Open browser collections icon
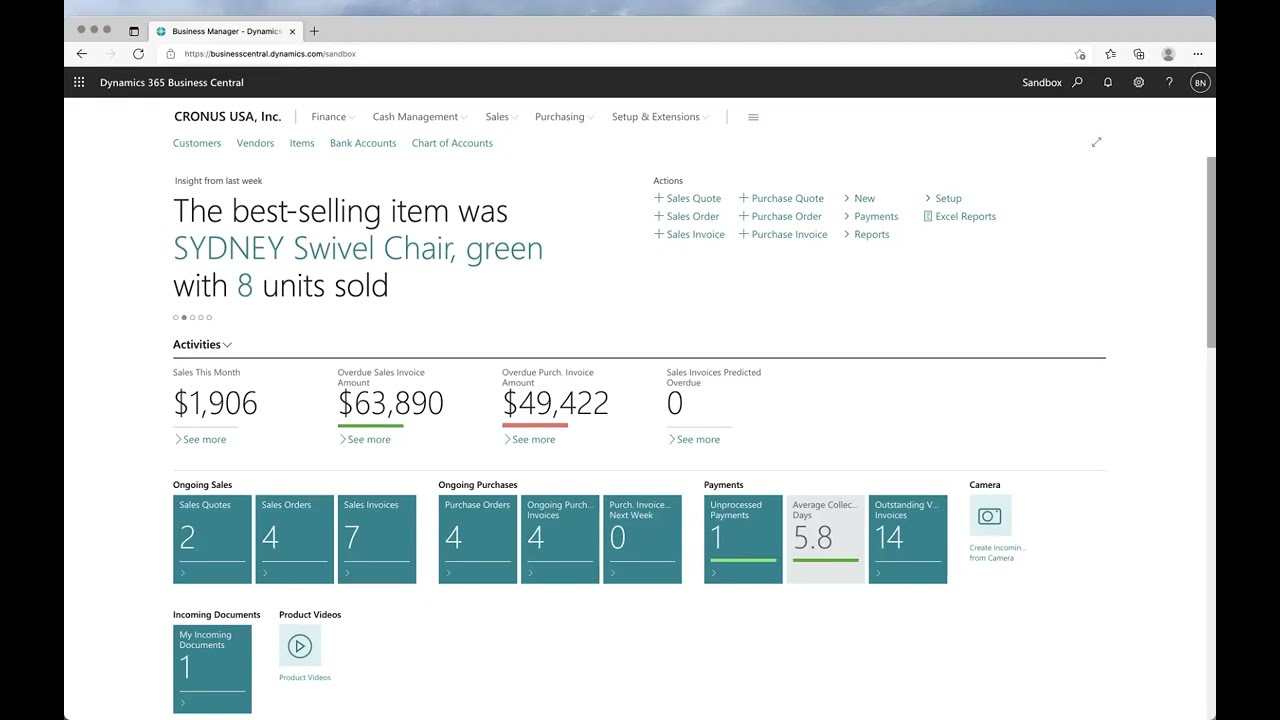This screenshot has height=720, width=1280. point(1139,54)
